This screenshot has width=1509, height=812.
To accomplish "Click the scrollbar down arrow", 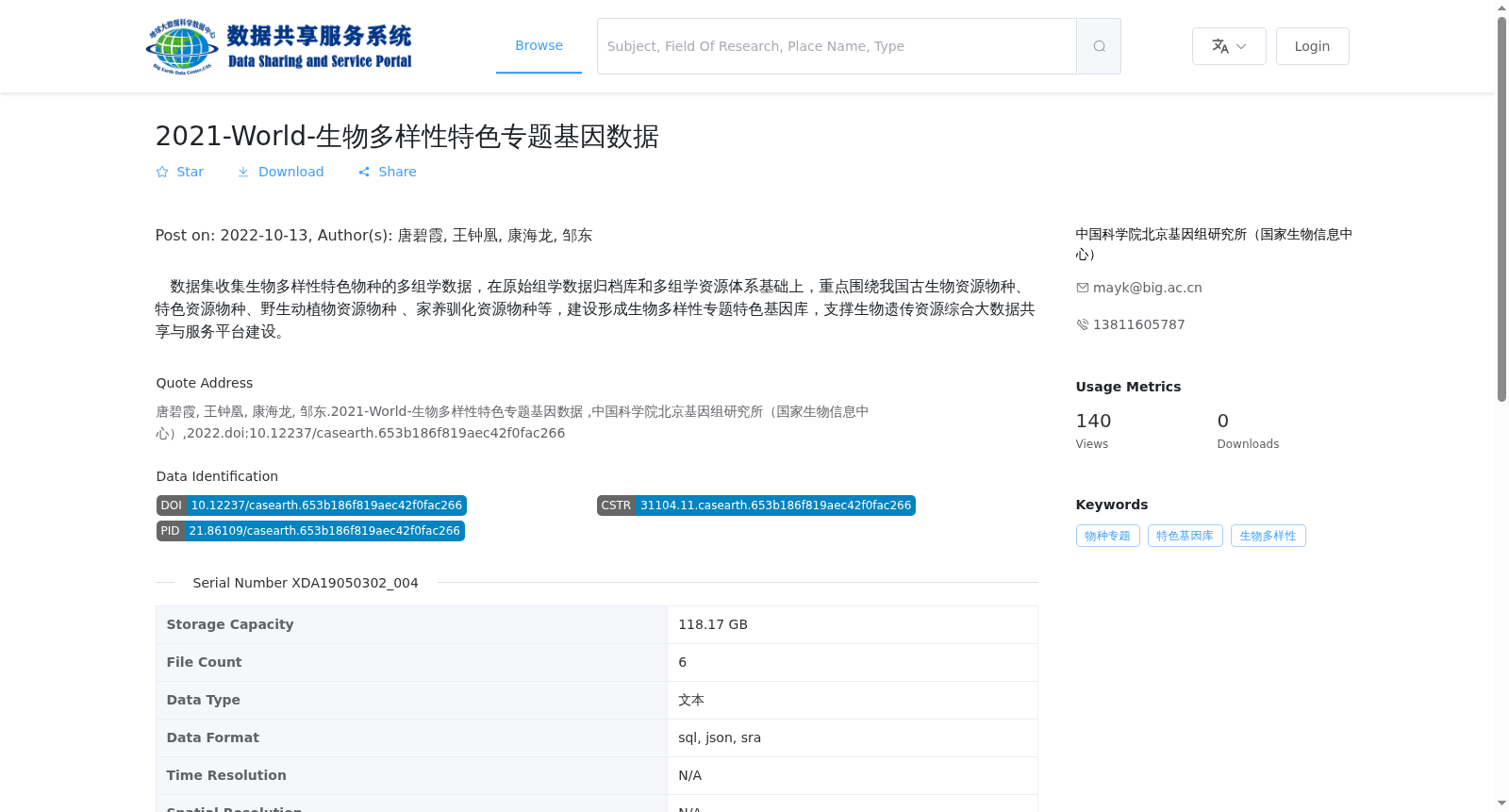I will pyautogui.click(x=1501, y=804).
